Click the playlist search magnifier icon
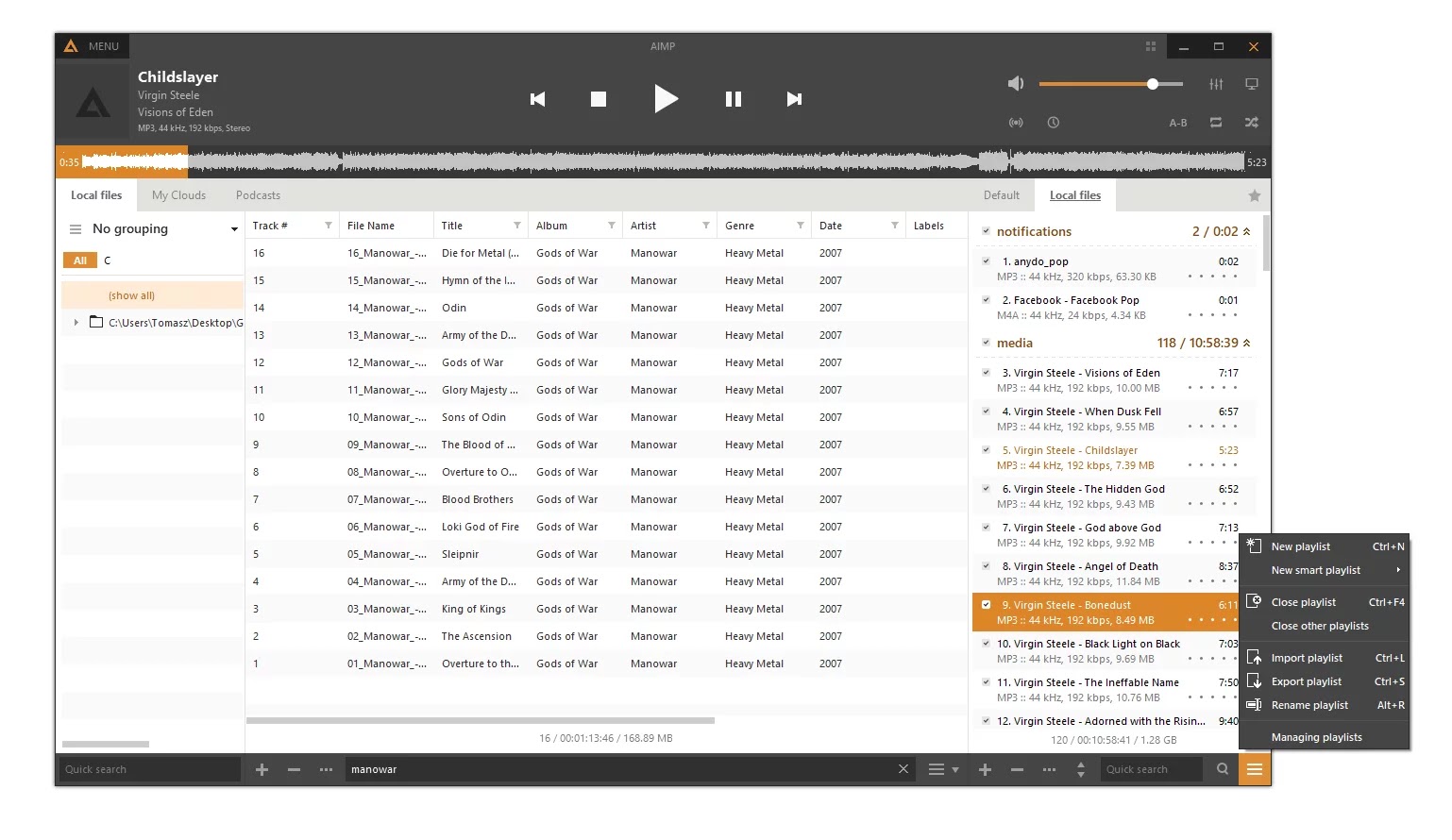The image size is (1452, 840). pos(1223,769)
